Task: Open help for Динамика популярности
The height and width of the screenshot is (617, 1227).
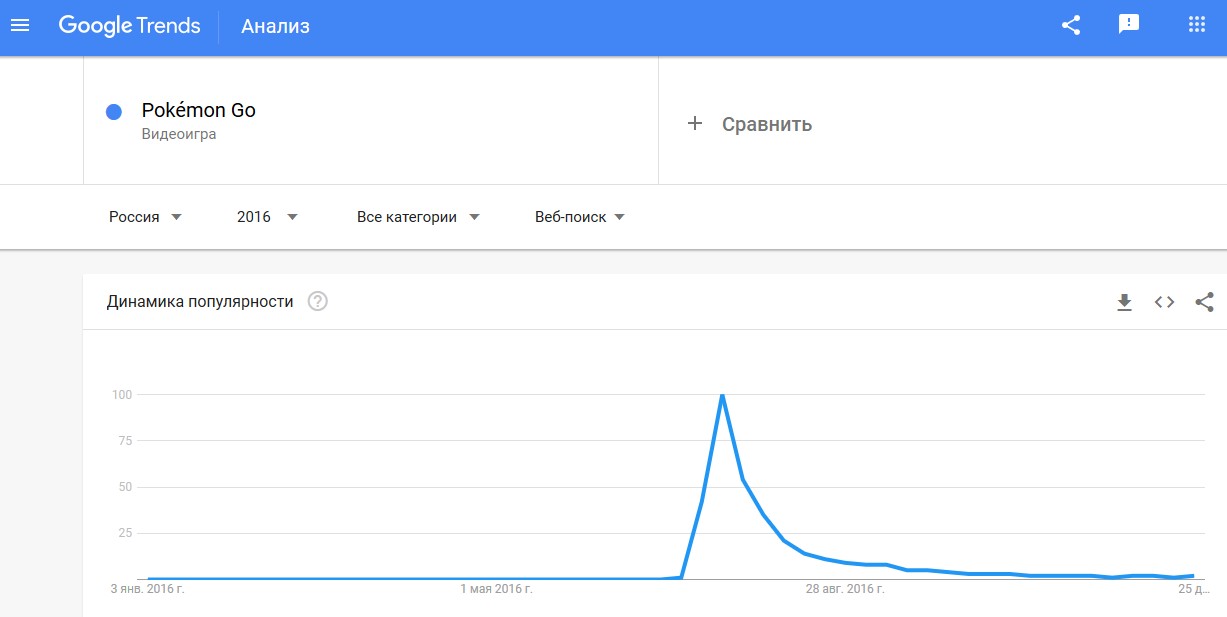Action: (x=318, y=301)
